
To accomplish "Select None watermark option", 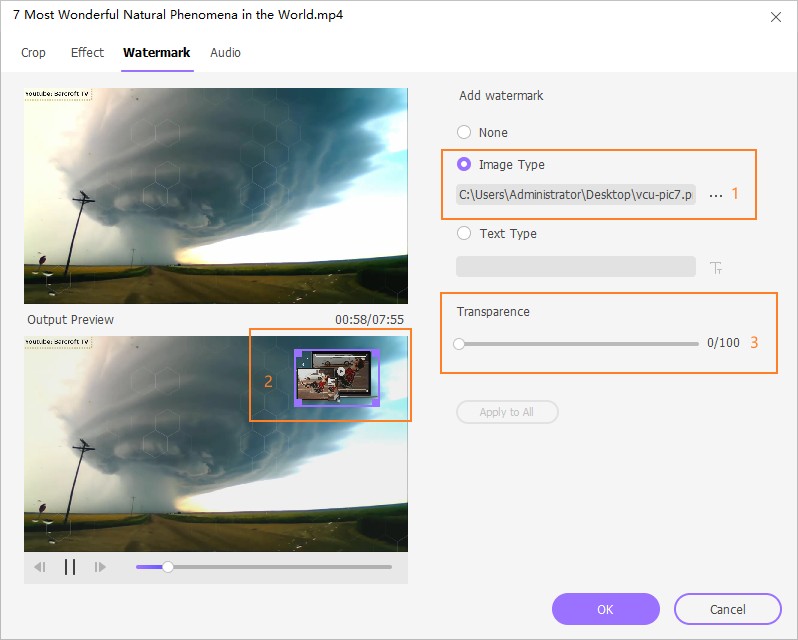I will [464, 132].
